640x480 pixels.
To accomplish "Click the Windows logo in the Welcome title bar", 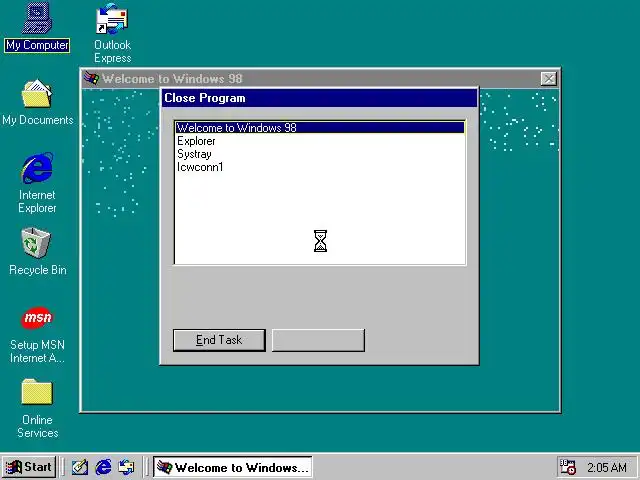I will point(91,78).
